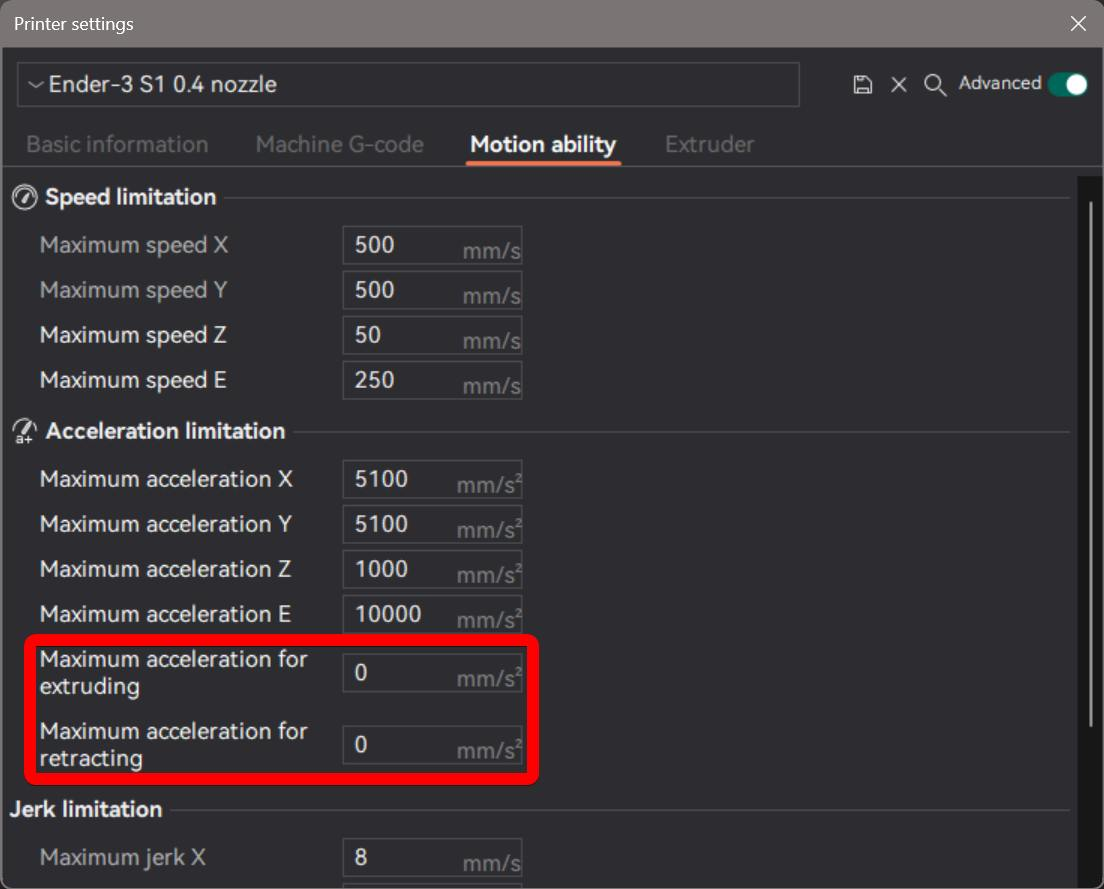Select the Motion ability tab
The image size is (1104, 889).
[x=543, y=144]
